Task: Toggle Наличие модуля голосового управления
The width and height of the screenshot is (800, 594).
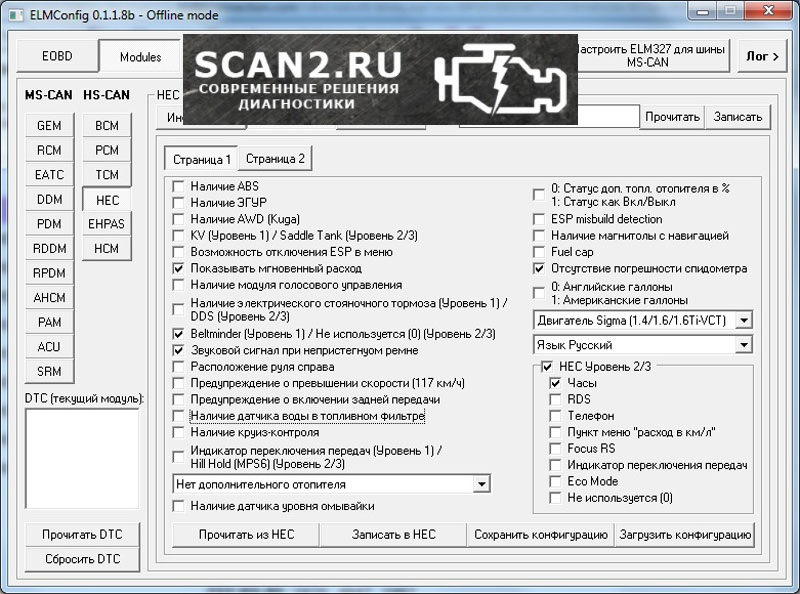Action: click(x=178, y=285)
